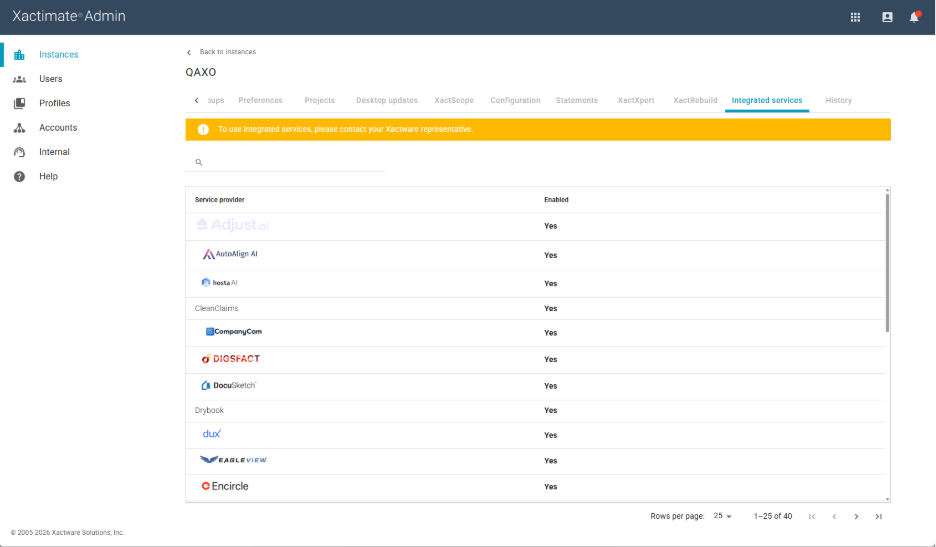Click the Back to Instances link

pos(227,52)
